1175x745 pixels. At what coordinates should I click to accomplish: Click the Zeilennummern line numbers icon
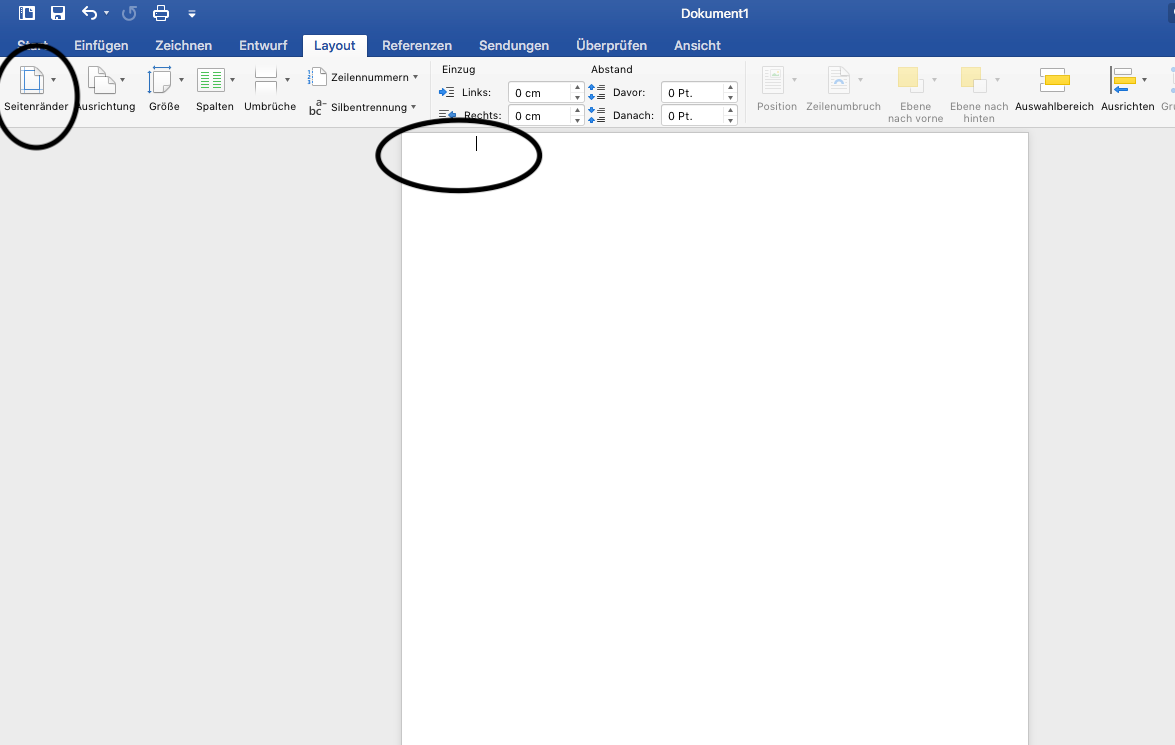pyautogui.click(x=317, y=76)
